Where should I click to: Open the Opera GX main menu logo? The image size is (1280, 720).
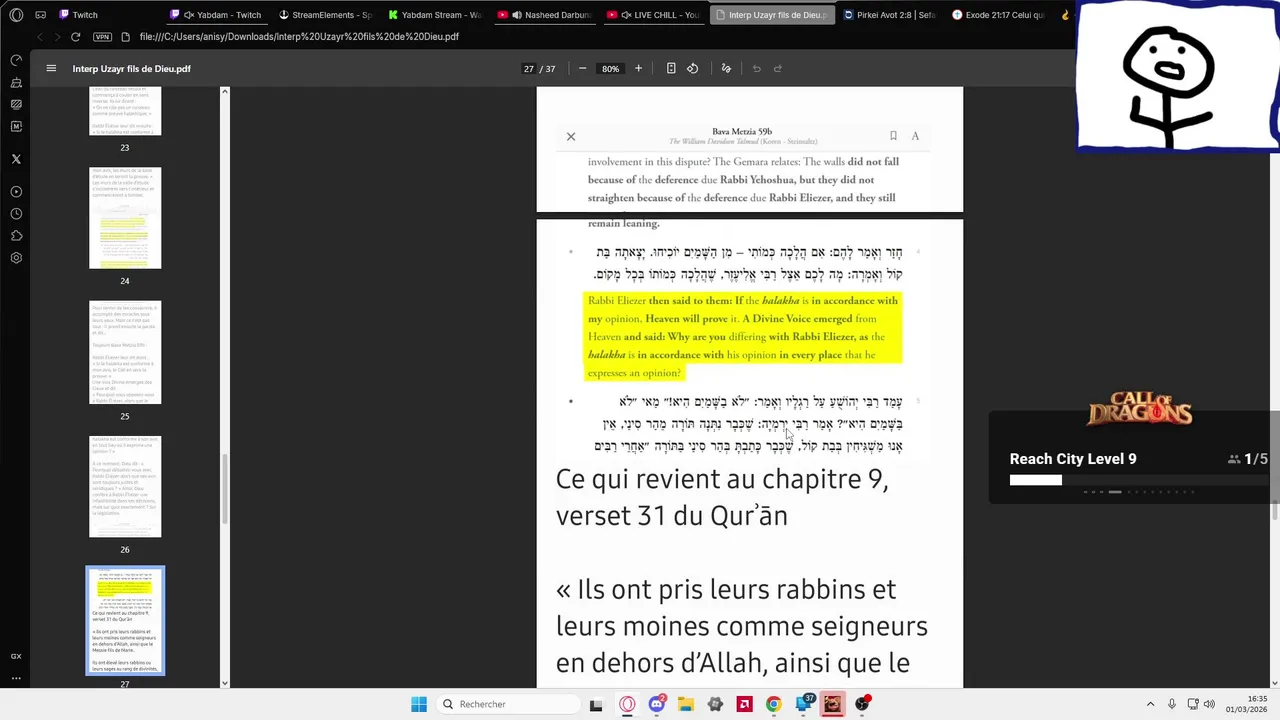tap(16, 15)
